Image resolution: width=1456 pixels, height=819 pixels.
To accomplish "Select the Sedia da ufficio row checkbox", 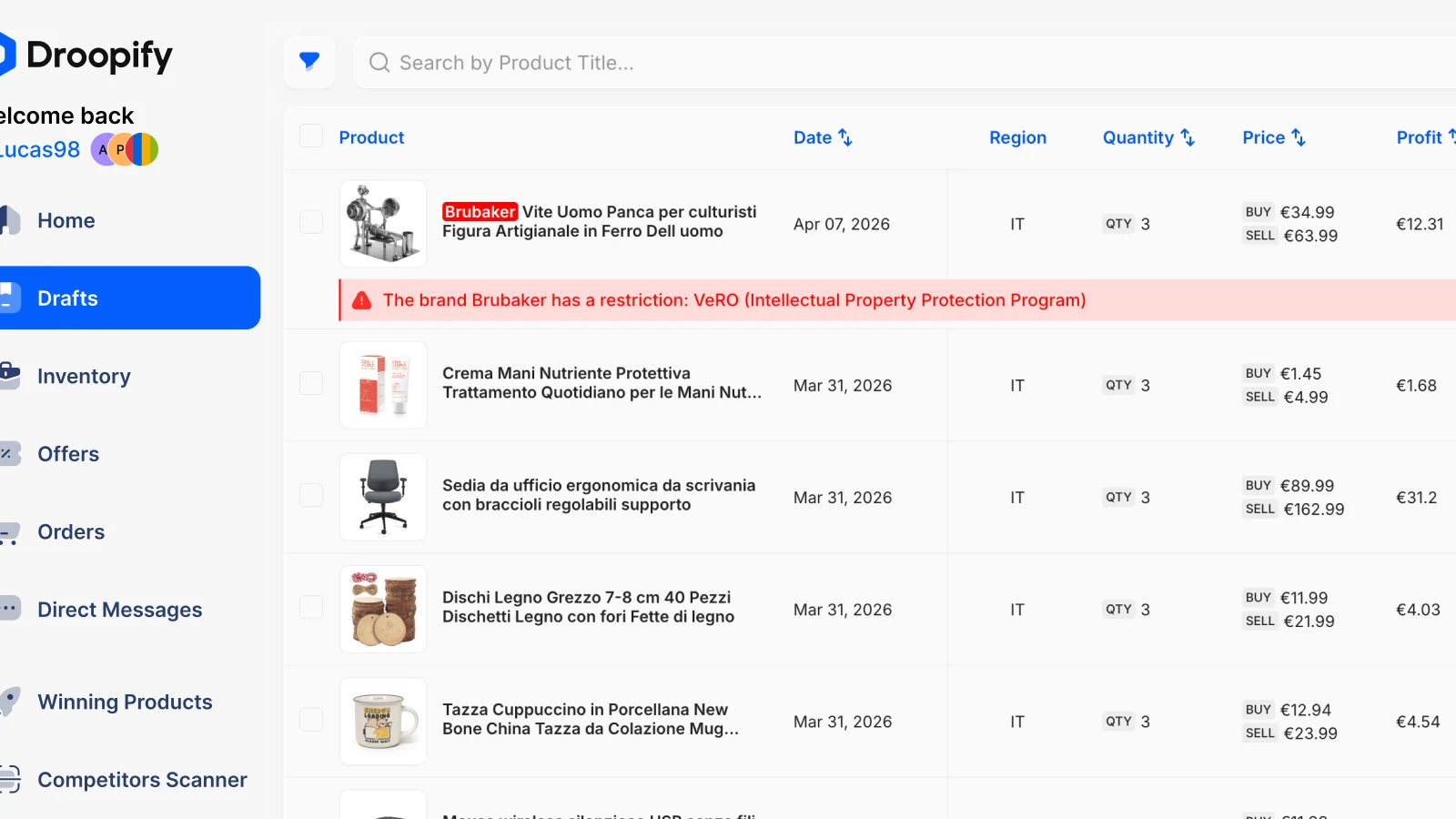I will point(311,496).
